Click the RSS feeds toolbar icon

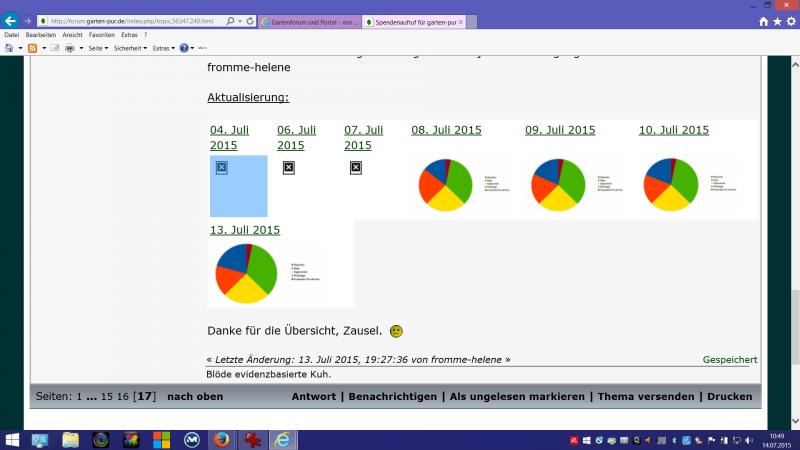(32, 48)
